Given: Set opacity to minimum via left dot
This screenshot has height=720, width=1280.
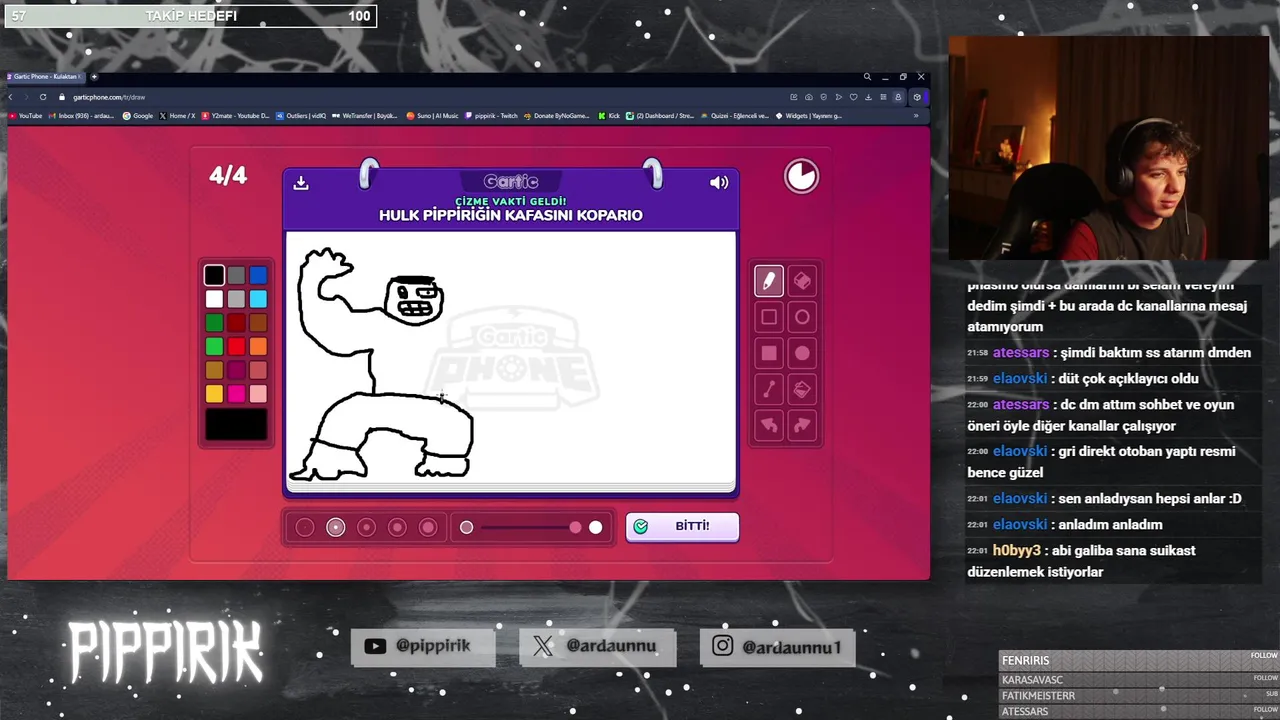Looking at the screenshot, I should (x=466, y=527).
